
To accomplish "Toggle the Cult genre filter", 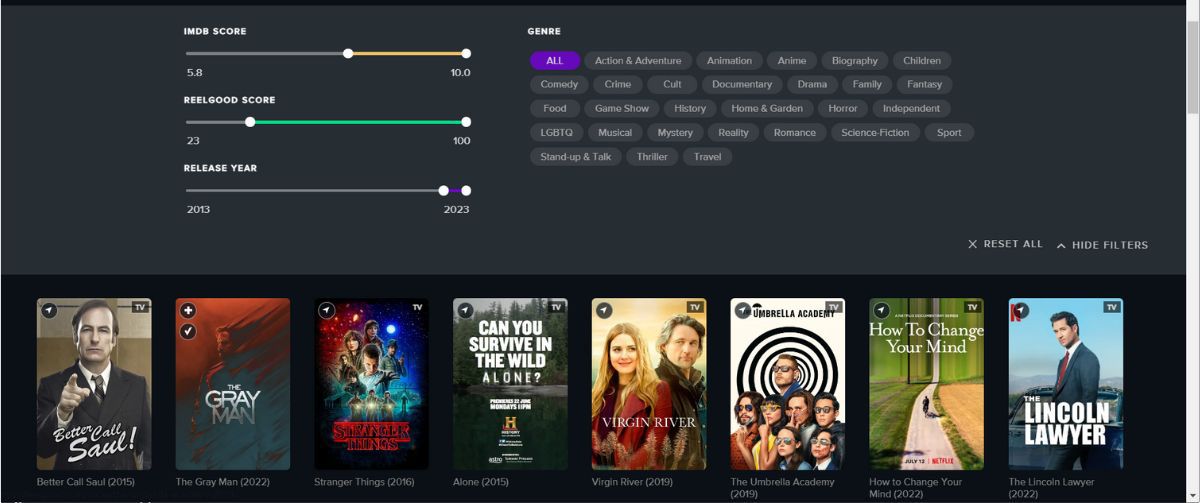I will 672,85.
